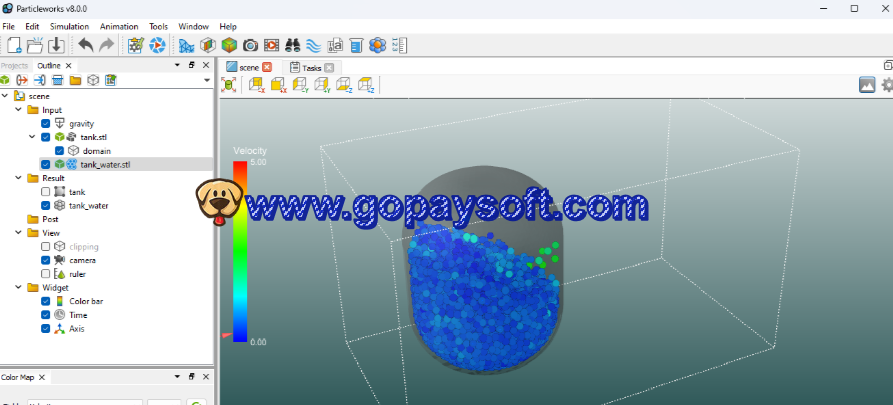
Task: Click the blue beaker icon
Action: click(x=357, y=45)
